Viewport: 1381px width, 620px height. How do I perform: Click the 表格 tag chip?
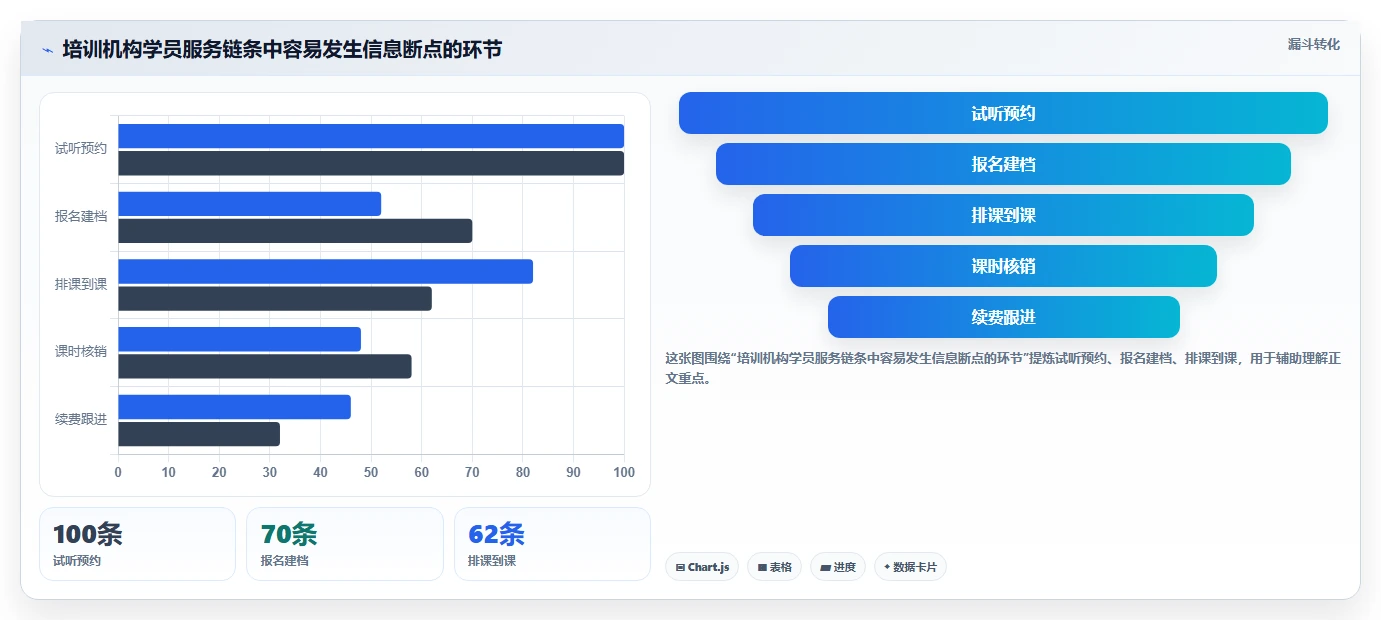[x=774, y=567]
